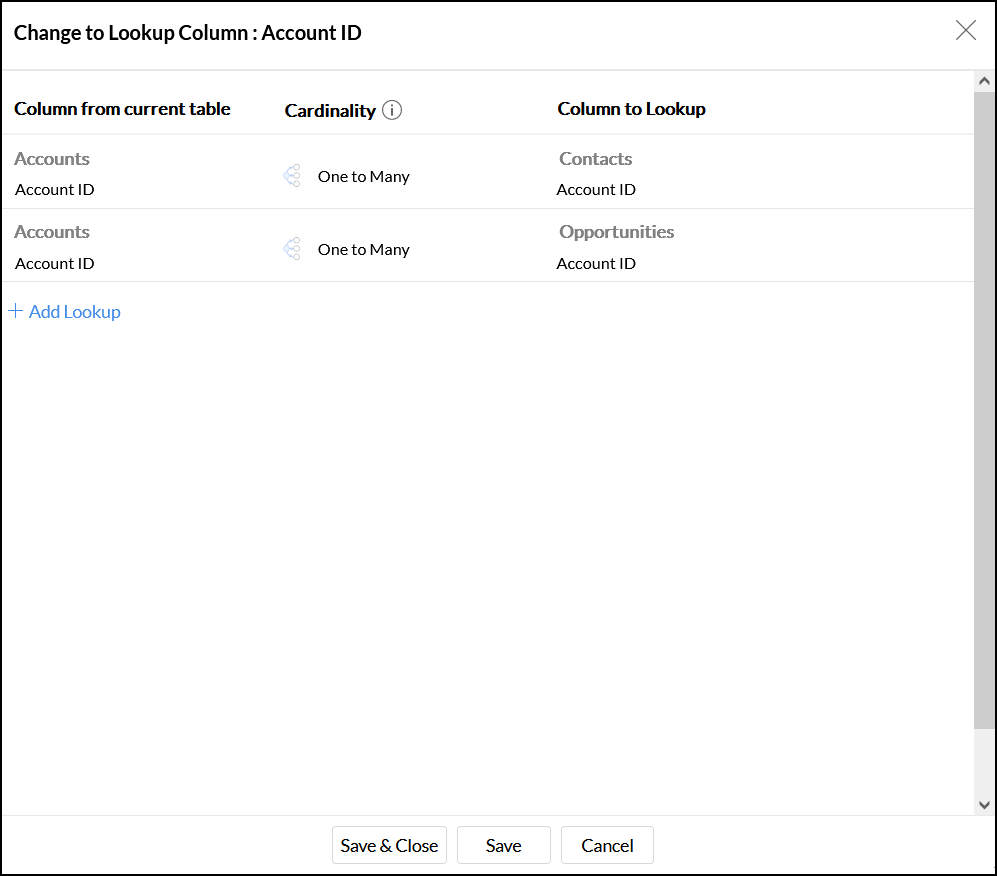Click the scrollbar down arrow

click(984, 804)
